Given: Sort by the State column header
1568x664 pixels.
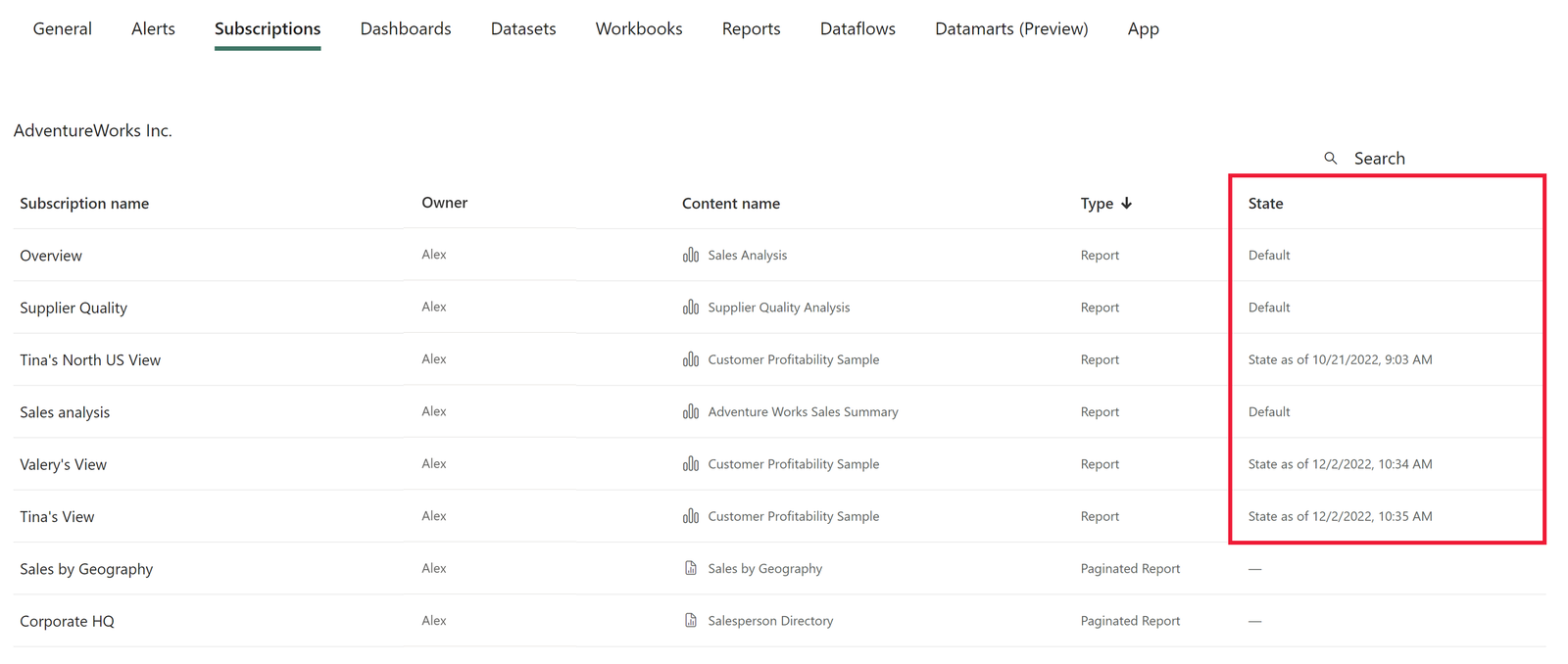Looking at the screenshot, I should 1265,204.
